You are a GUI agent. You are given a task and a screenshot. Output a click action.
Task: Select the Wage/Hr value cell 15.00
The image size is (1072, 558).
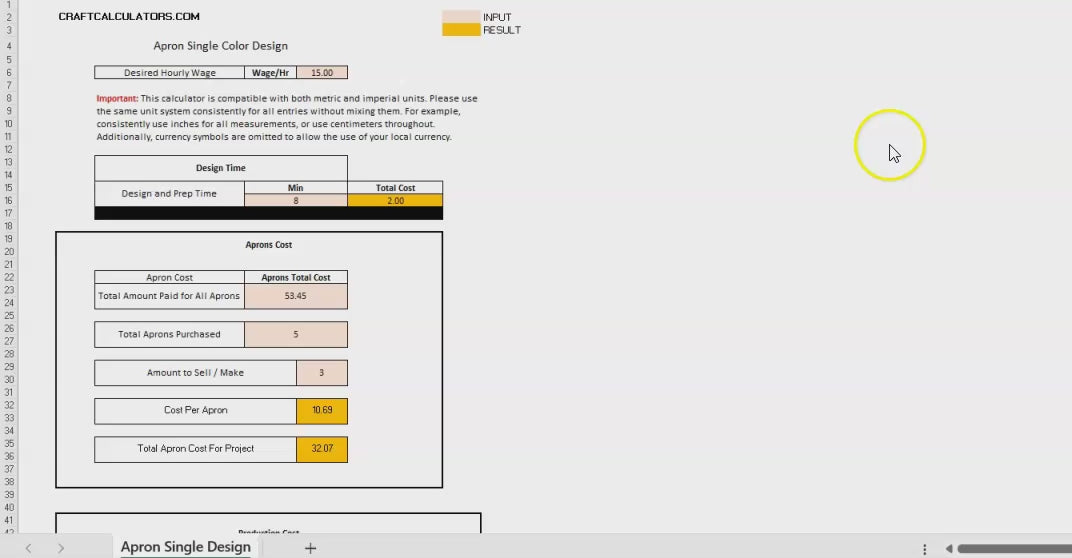(x=322, y=73)
